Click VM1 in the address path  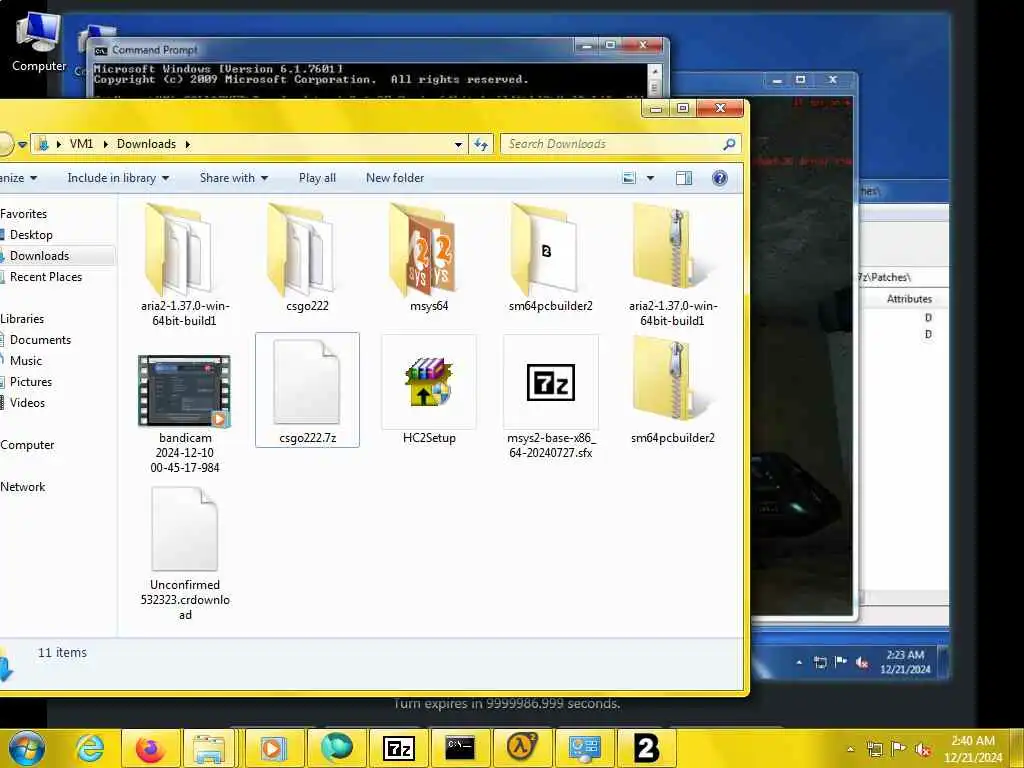(82, 144)
